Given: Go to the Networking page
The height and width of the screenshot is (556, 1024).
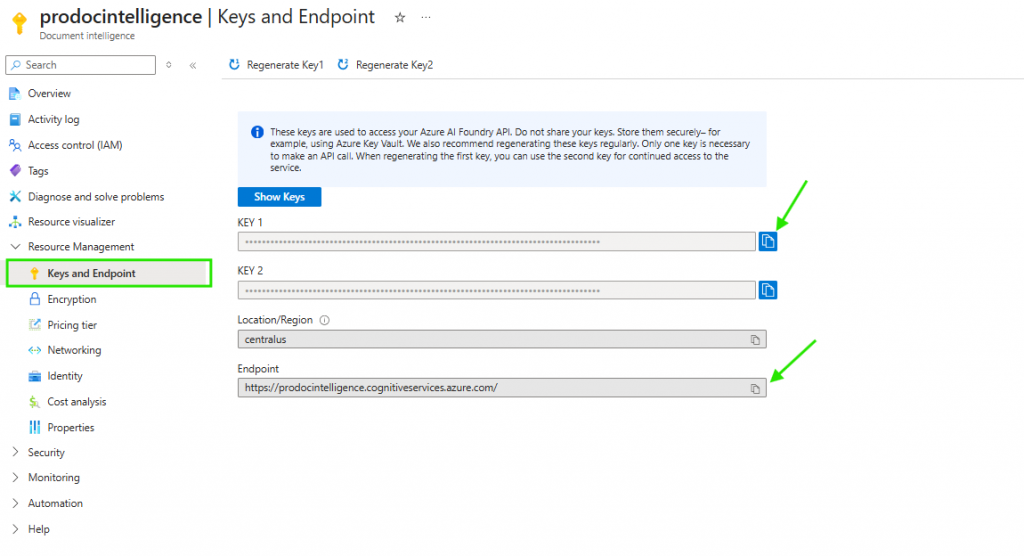Looking at the screenshot, I should point(74,351).
